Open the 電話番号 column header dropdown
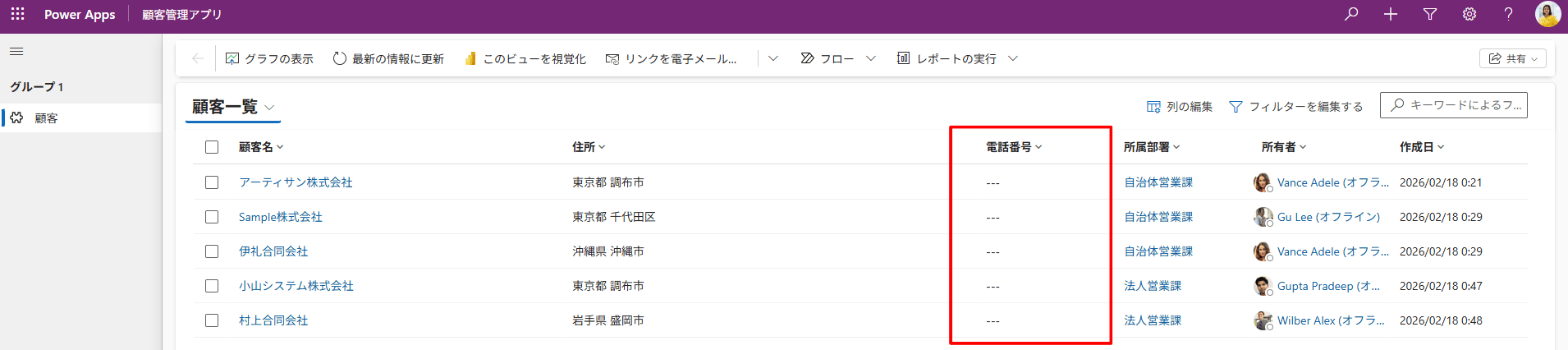Image resolution: width=1568 pixels, height=350 pixels. 1014,147
